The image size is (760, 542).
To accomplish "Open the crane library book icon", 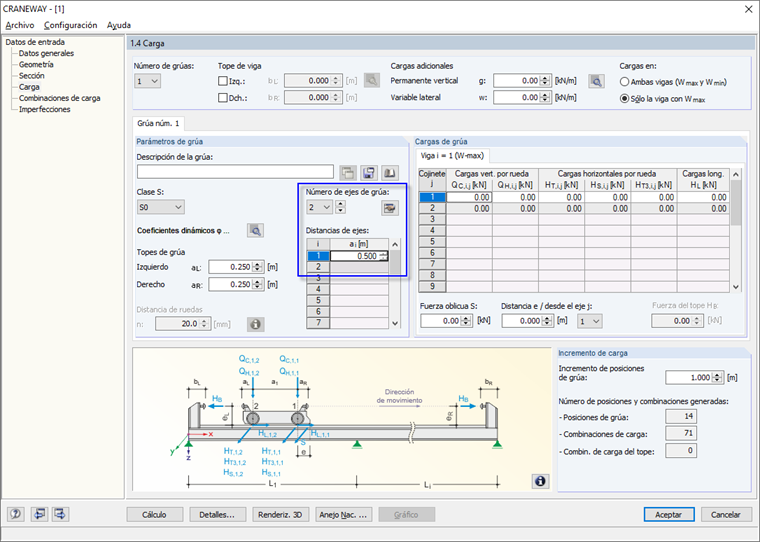I will click(x=389, y=172).
